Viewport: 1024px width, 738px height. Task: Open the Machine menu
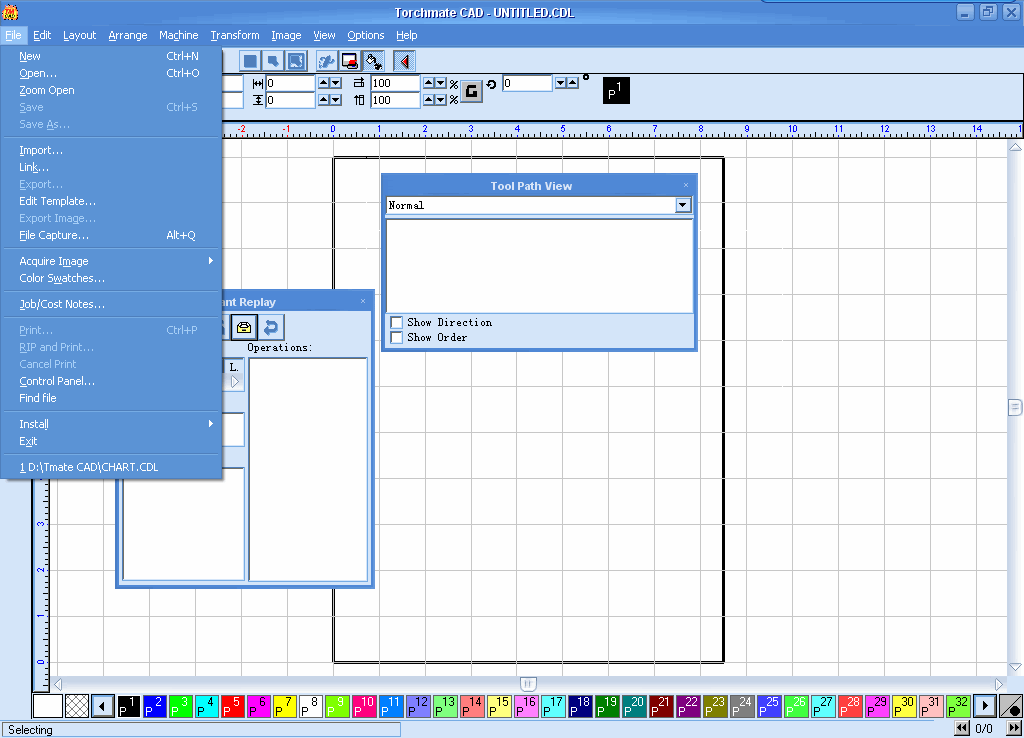coord(178,35)
